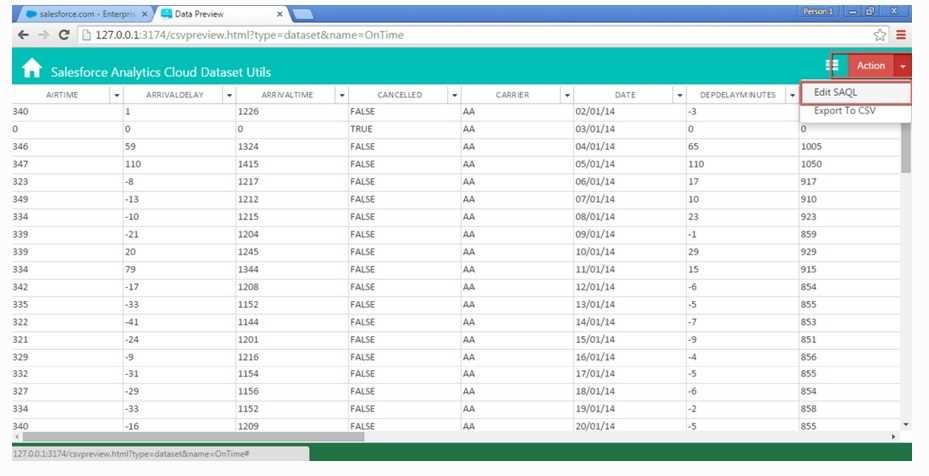
Task: Select the departure delay cell 29
Action: click(x=742, y=252)
